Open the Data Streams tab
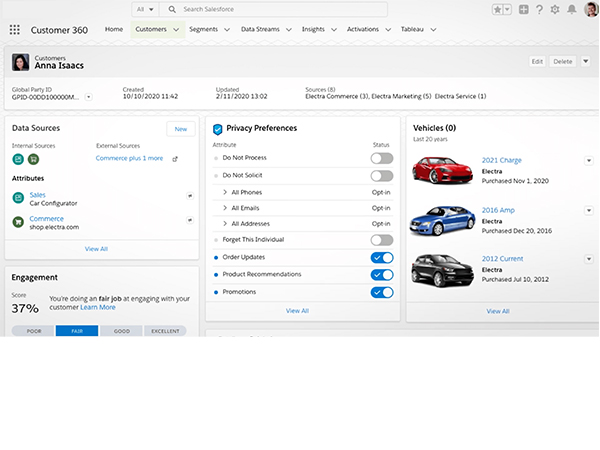 (x=260, y=29)
